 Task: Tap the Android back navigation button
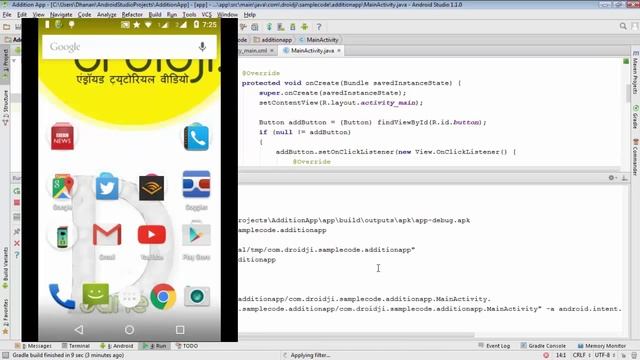[79, 329]
